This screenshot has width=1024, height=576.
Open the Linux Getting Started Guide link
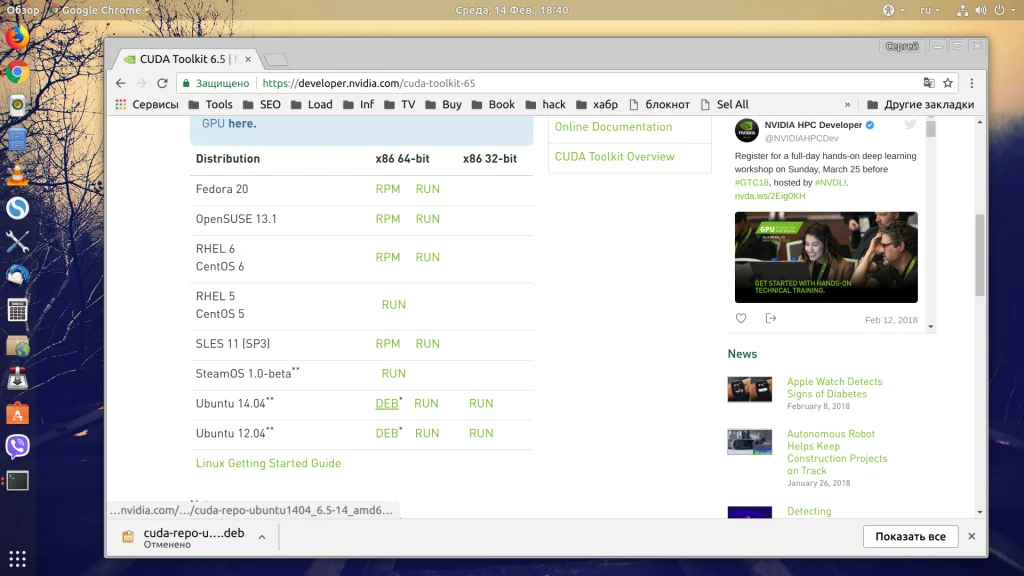tap(268, 463)
